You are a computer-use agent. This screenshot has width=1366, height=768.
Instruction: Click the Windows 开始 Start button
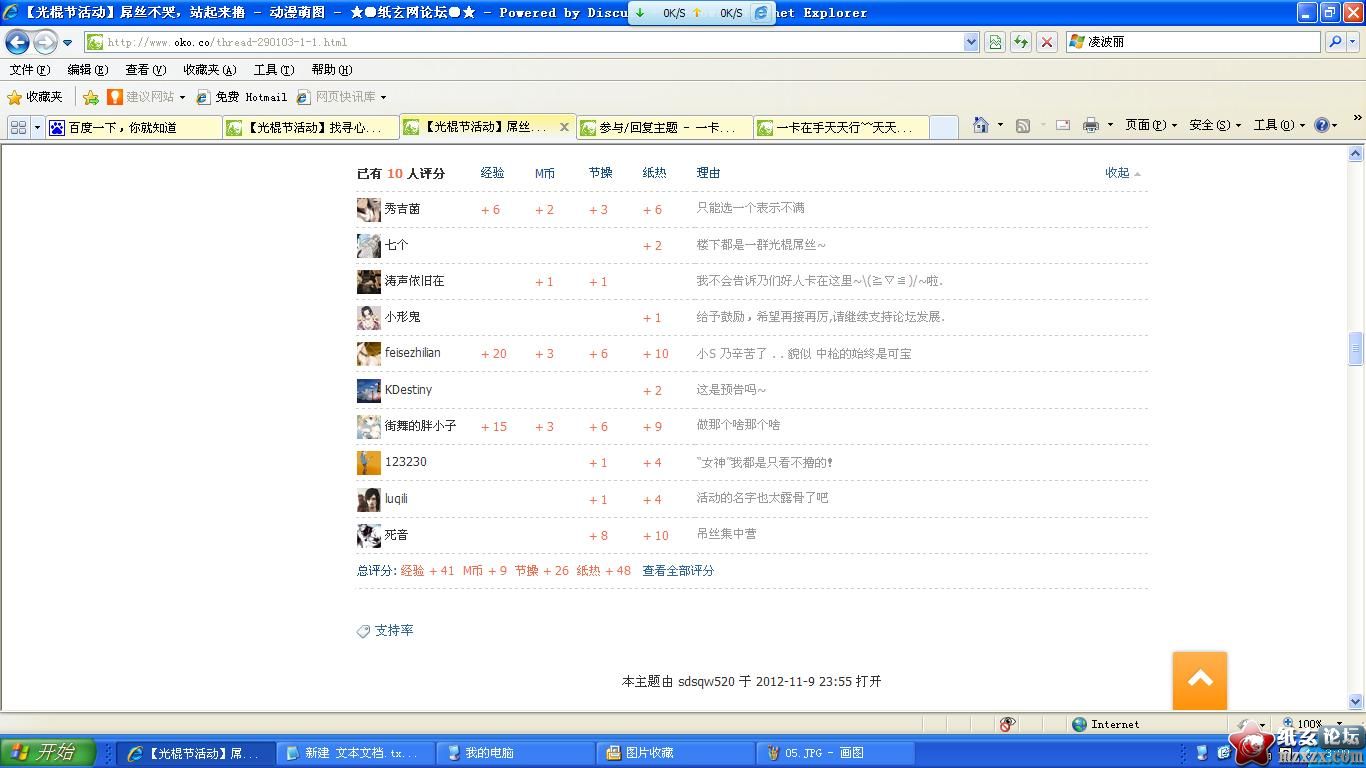point(48,753)
